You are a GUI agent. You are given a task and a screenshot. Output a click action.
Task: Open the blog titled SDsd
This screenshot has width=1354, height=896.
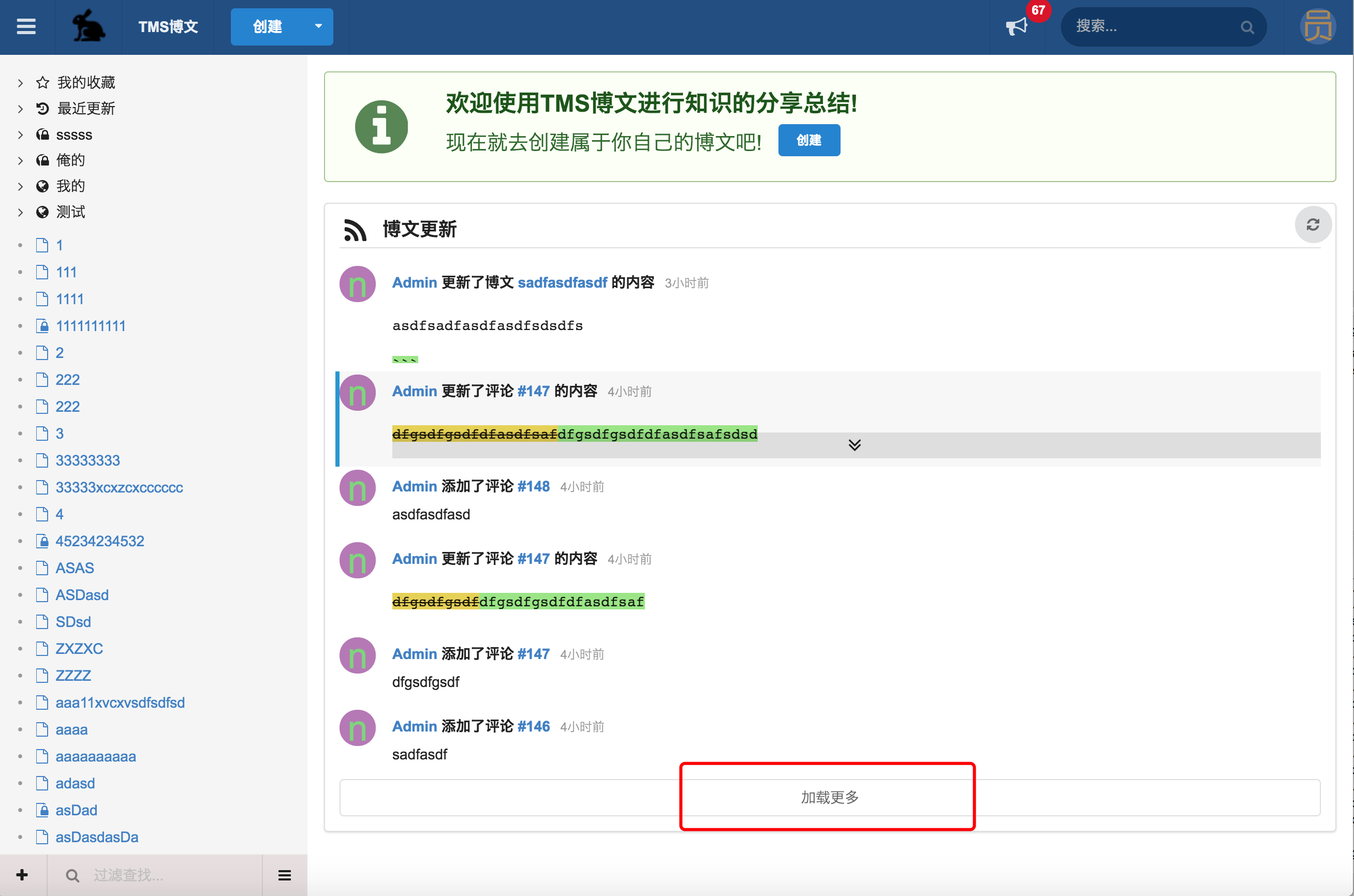click(x=73, y=622)
